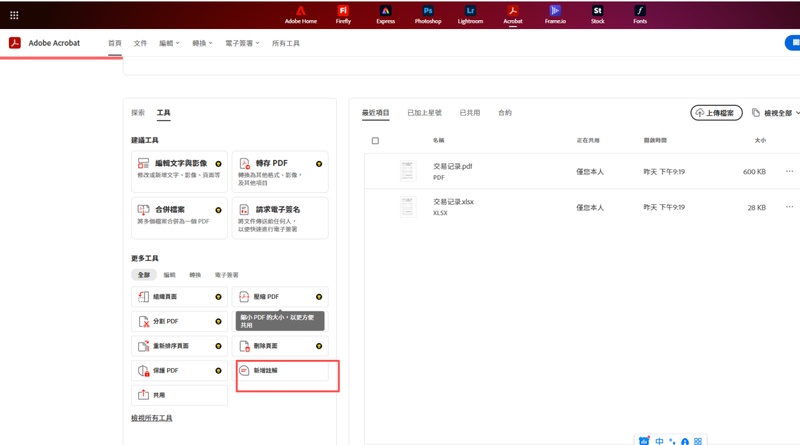Select the 新增註解 tool
The height and width of the screenshot is (445, 800).
282,370
